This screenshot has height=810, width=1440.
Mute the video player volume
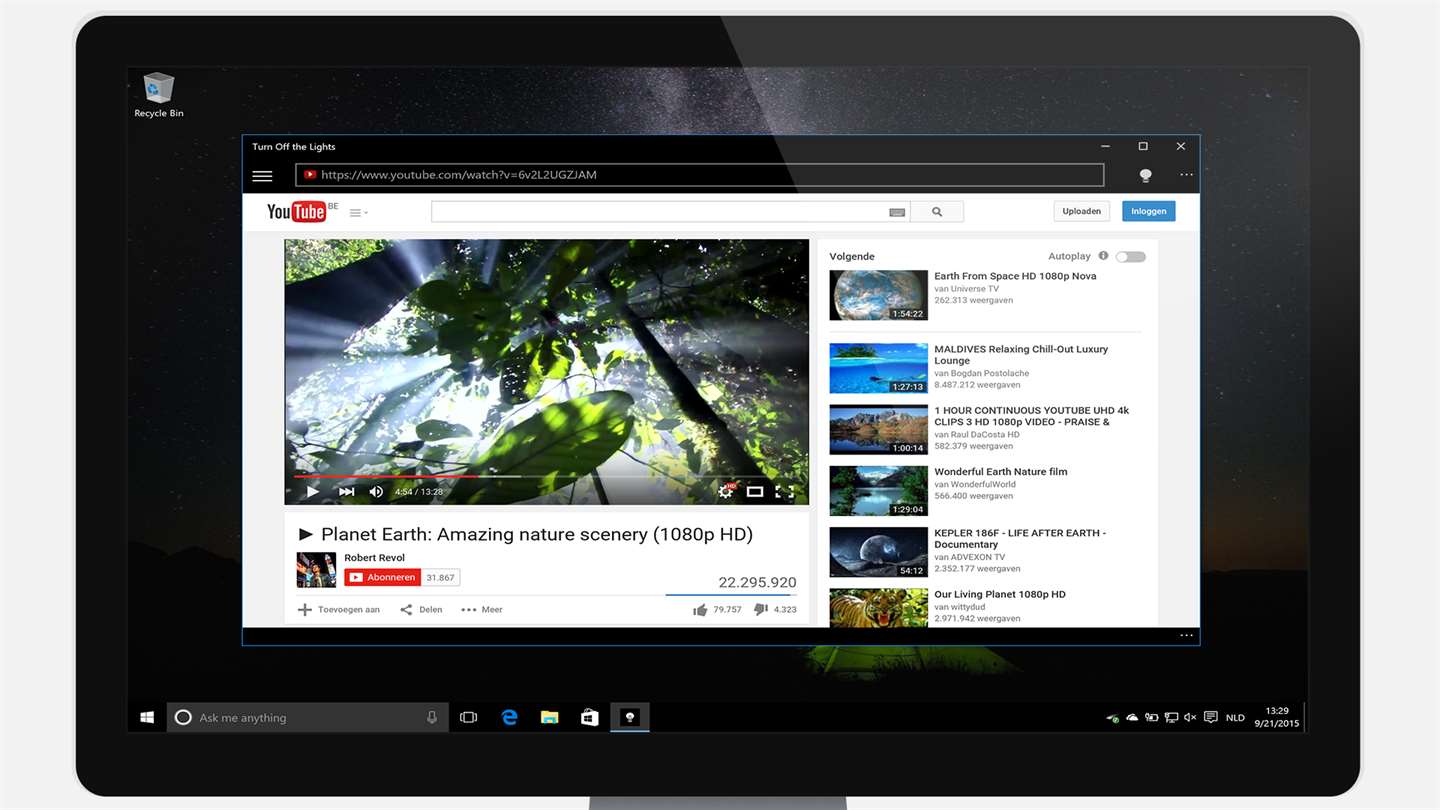tap(376, 491)
